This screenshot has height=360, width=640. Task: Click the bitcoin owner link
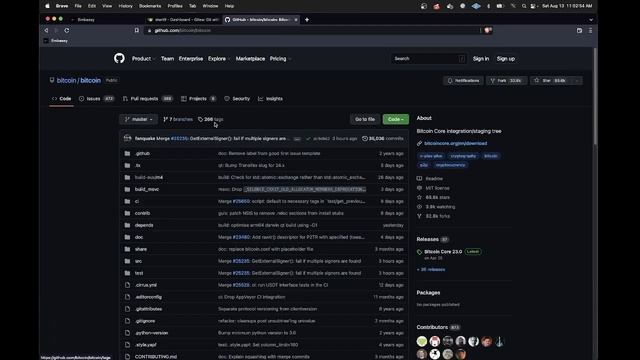pyautogui.click(x=66, y=80)
